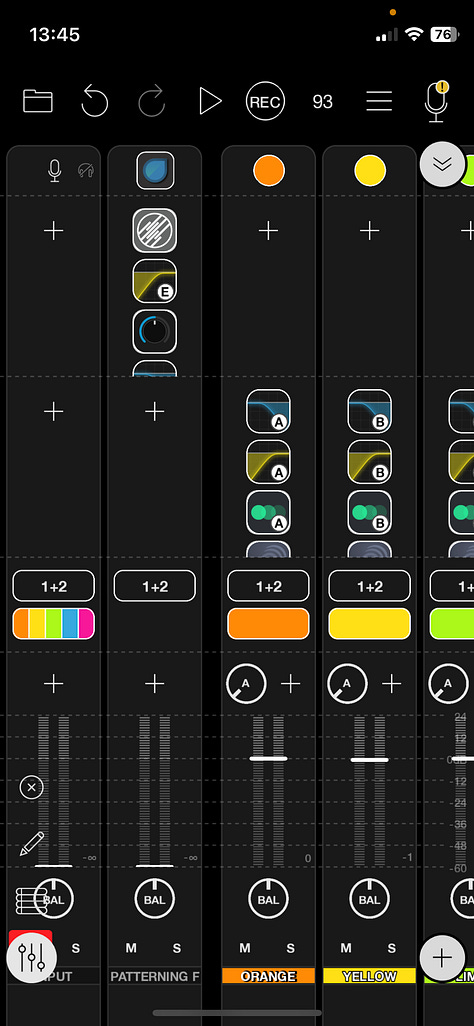The image size is (474, 1026).
Task: Tap the circled X close icon
Action: click(x=31, y=787)
